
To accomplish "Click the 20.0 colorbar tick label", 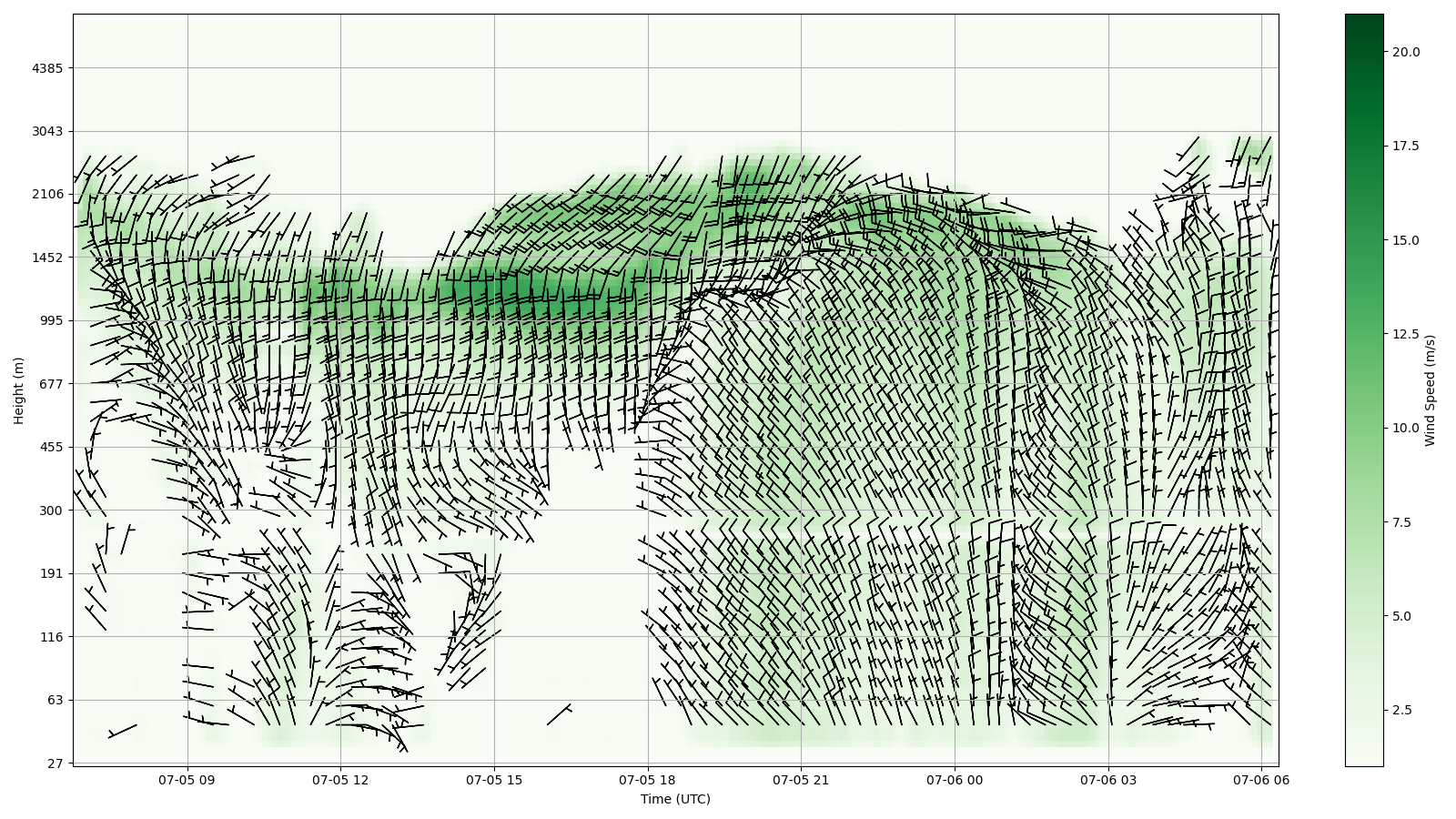I will (1406, 52).
